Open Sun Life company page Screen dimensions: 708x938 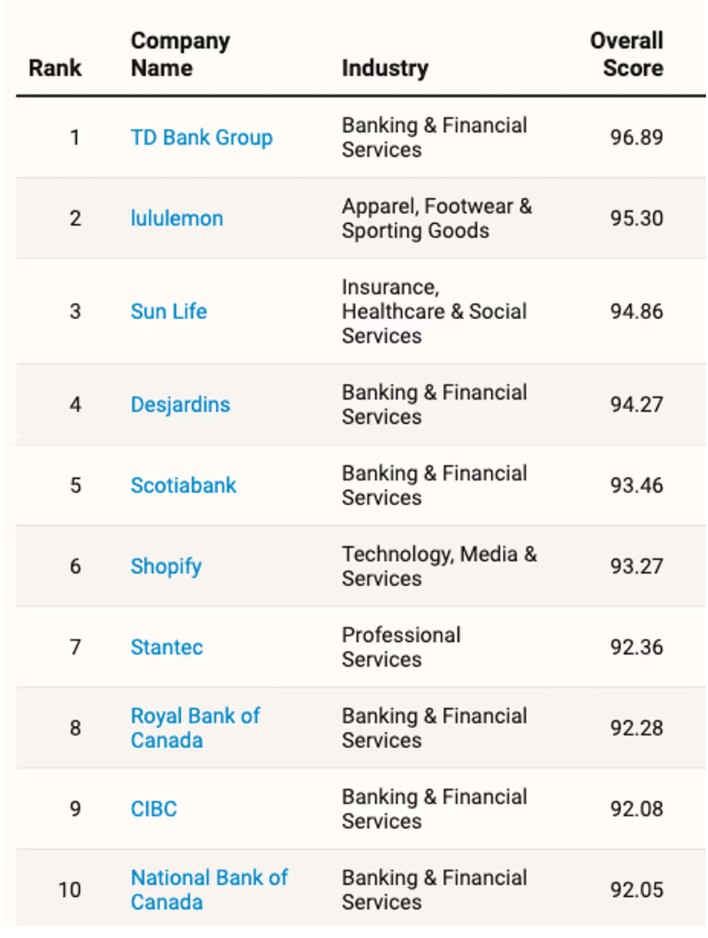pyautogui.click(x=169, y=311)
